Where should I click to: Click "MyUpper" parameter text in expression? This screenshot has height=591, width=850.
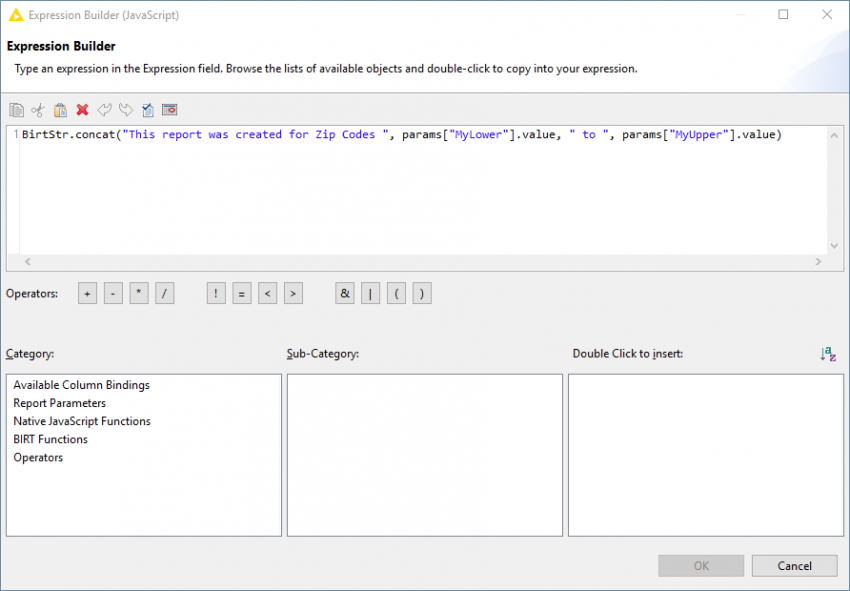coord(699,134)
